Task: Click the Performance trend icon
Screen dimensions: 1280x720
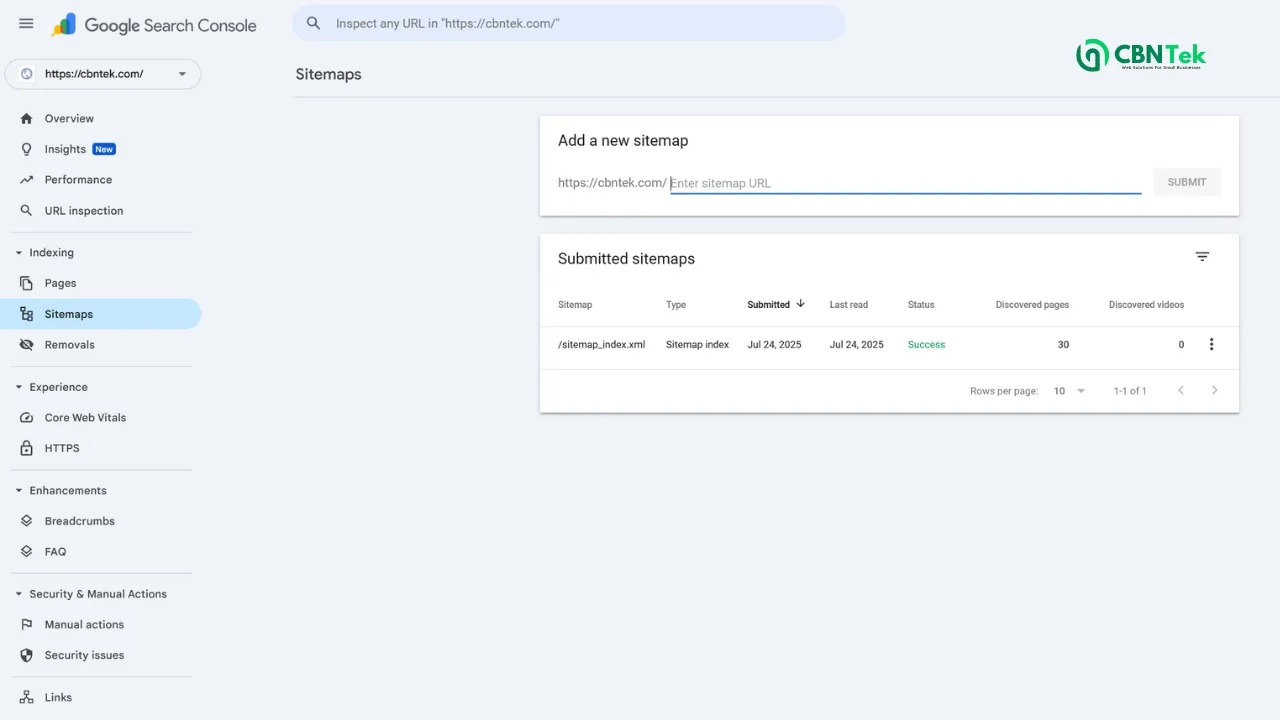Action: pyautogui.click(x=27, y=180)
